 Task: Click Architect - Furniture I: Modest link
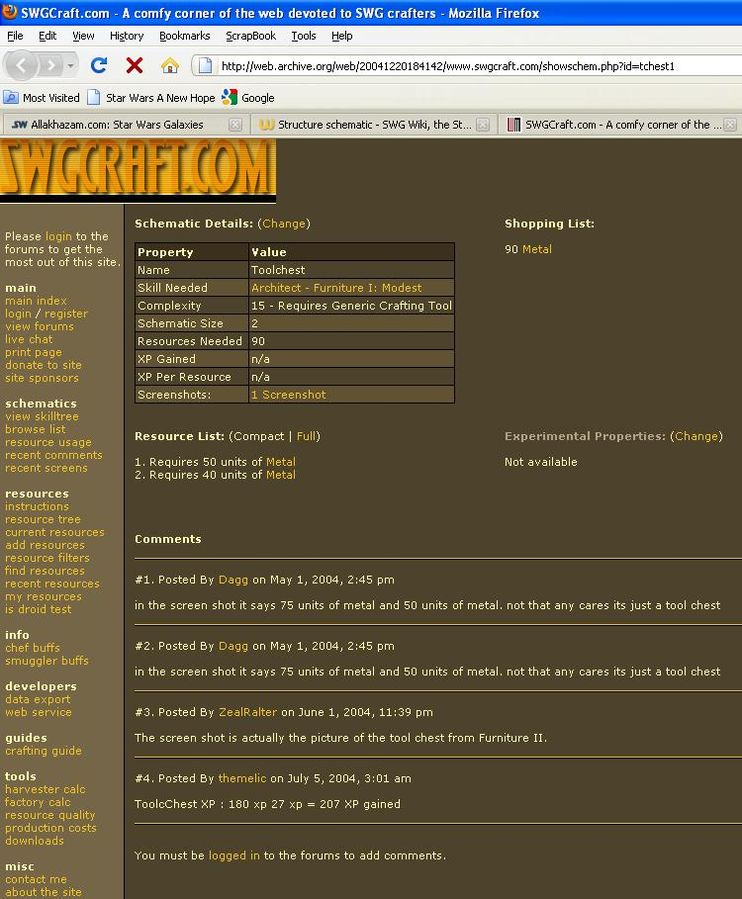tap(336, 288)
